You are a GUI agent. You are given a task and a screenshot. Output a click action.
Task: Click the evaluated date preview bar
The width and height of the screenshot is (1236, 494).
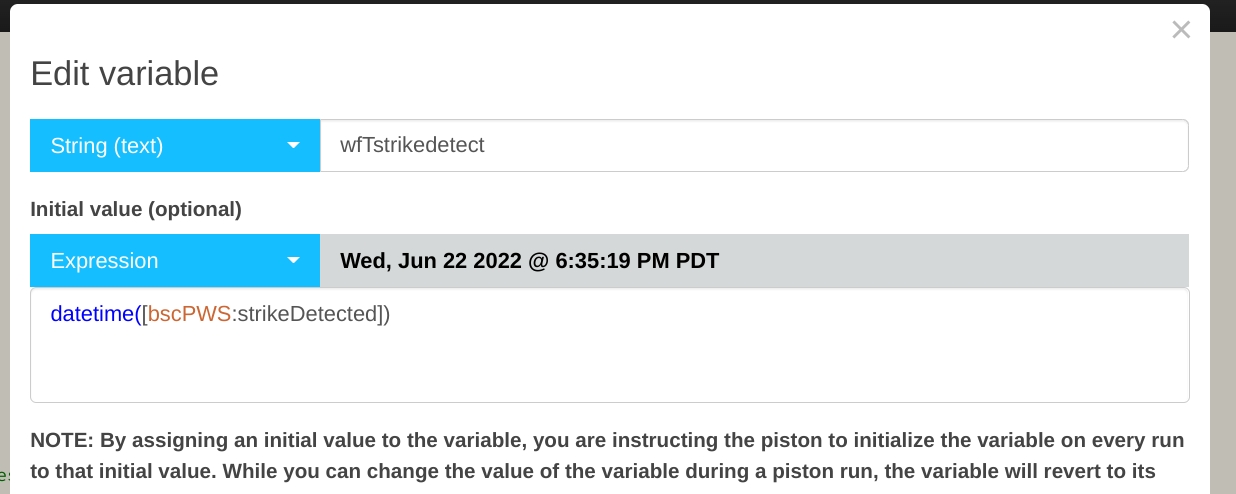900,261
